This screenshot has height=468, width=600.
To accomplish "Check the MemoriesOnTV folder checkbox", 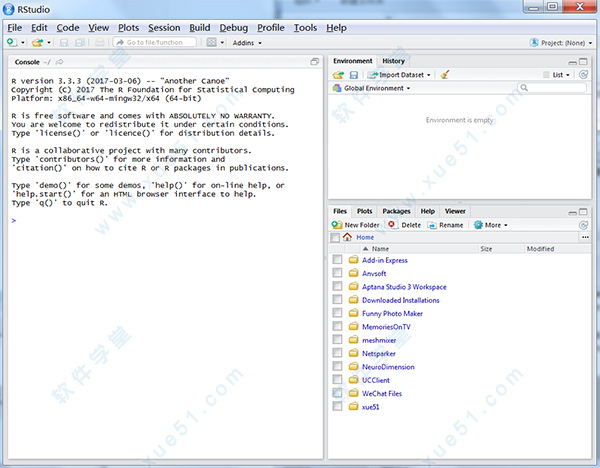I will coord(337,326).
